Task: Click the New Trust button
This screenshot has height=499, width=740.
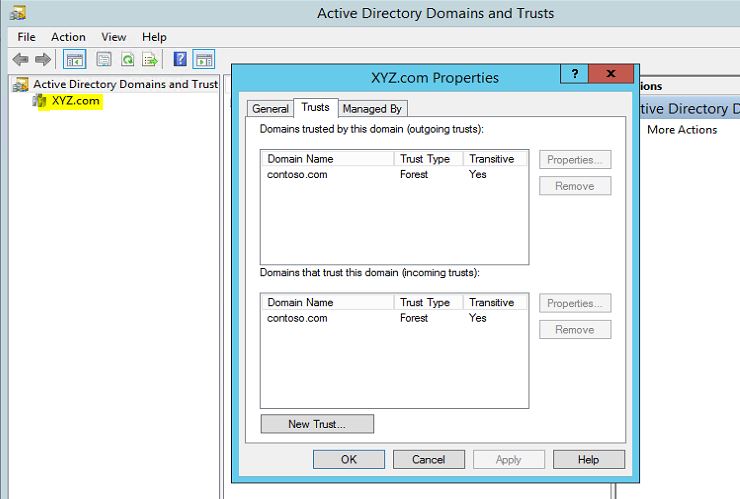Action: pos(317,424)
